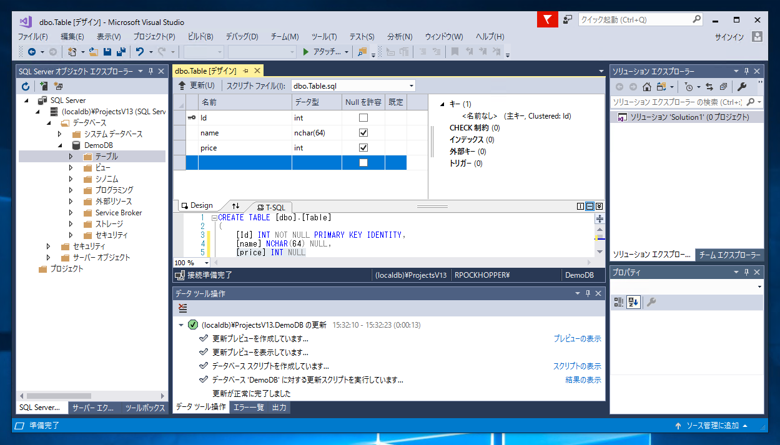Expand the セキュリティ node under DemoDB
Viewport: 780px width, 445px height.
[x=71, y=235]
